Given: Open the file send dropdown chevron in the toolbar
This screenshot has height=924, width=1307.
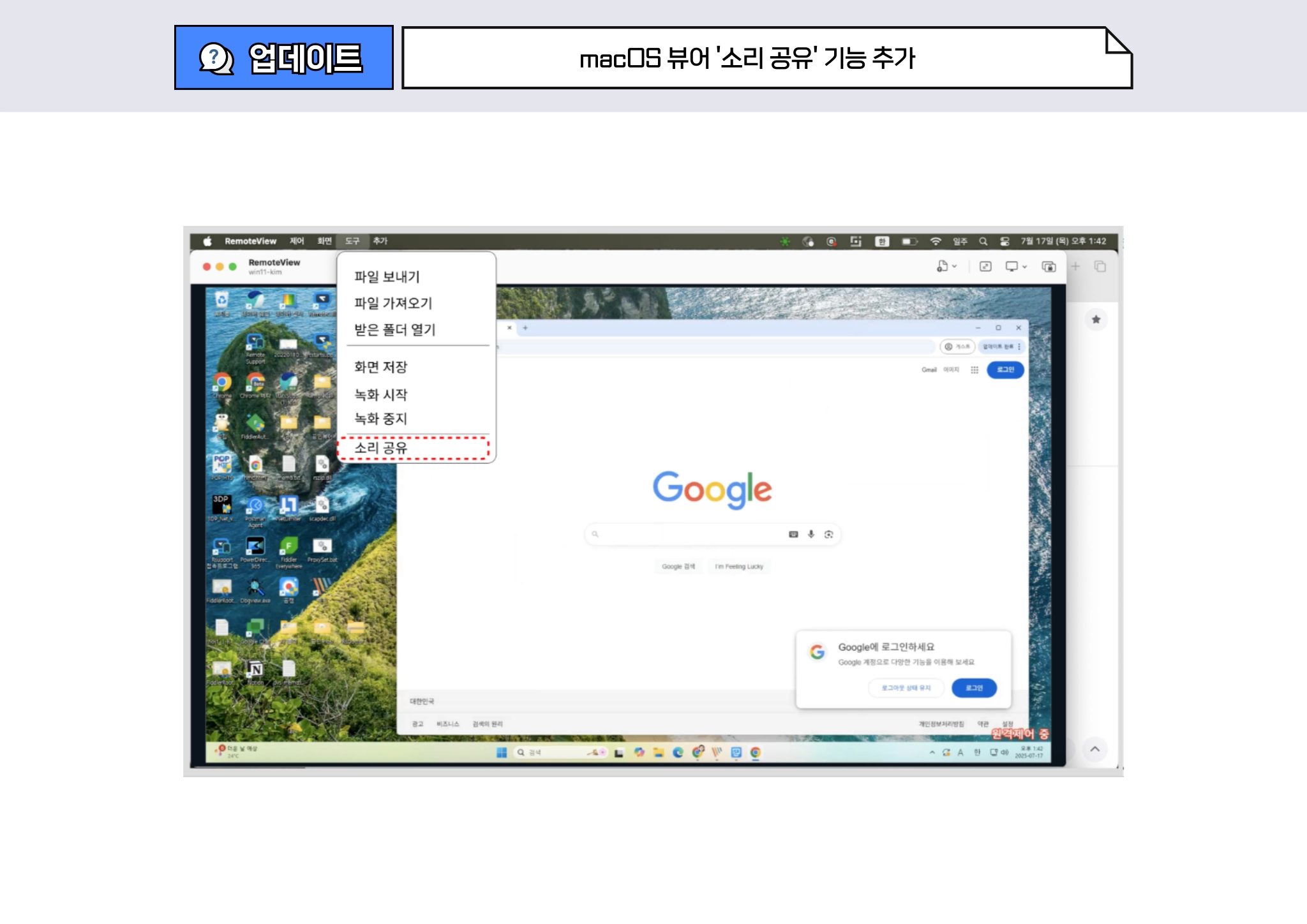Looking at the screenshot, I should click(954, 267).
